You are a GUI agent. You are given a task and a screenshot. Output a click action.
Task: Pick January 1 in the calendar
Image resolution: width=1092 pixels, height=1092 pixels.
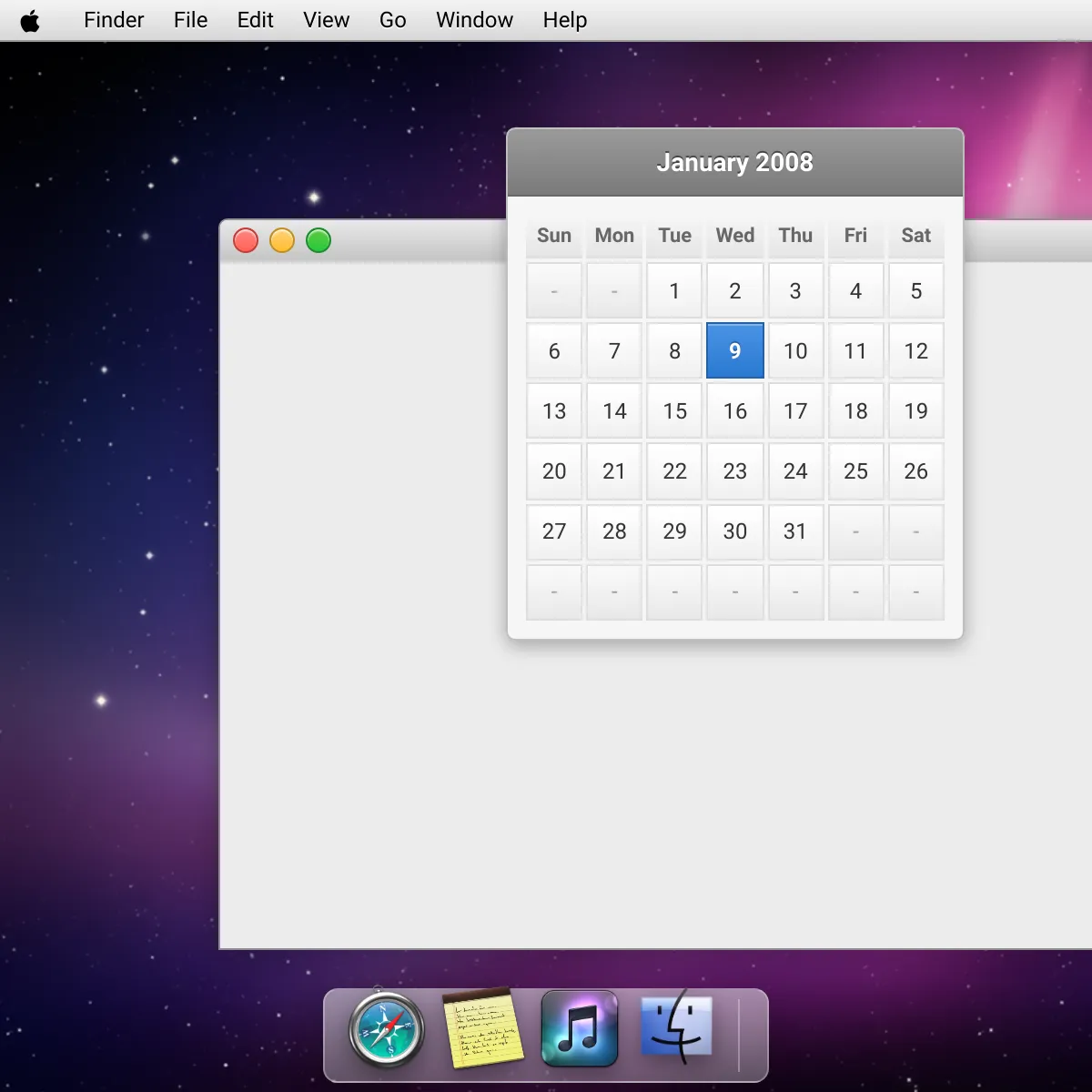(x=674, y=291)
